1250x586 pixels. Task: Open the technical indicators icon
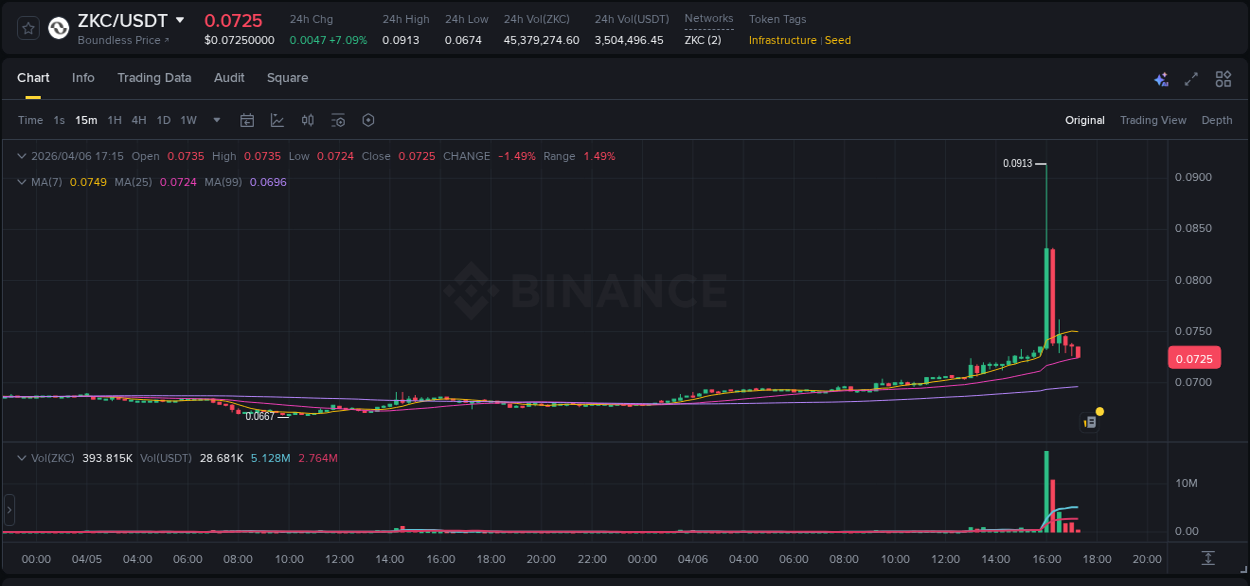point(277,120)
